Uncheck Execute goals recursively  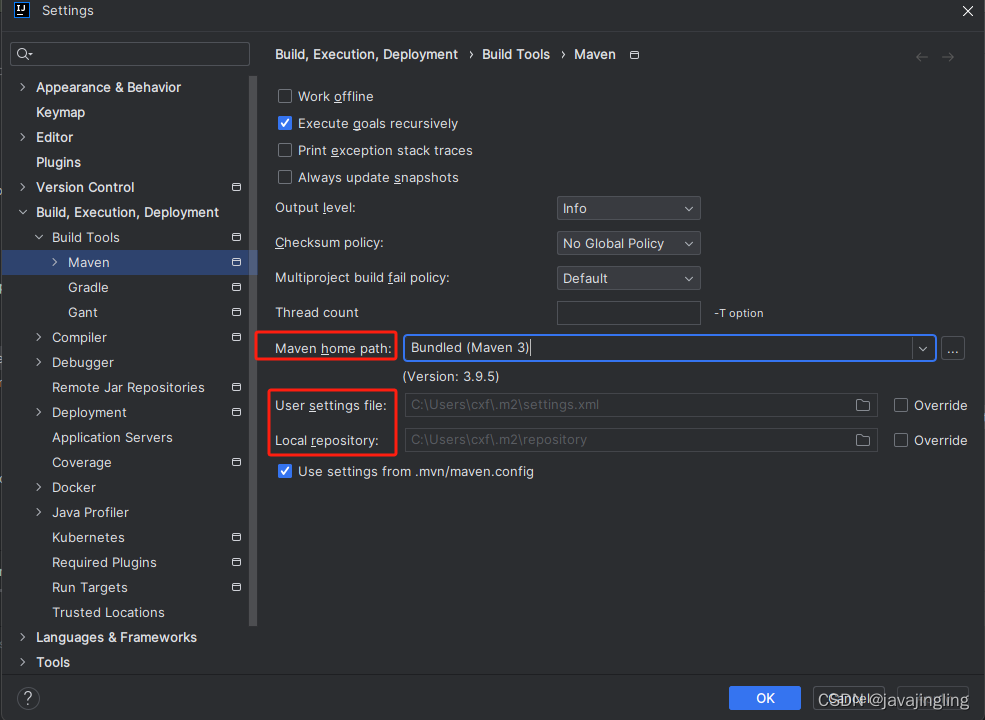tap(285, 123)
